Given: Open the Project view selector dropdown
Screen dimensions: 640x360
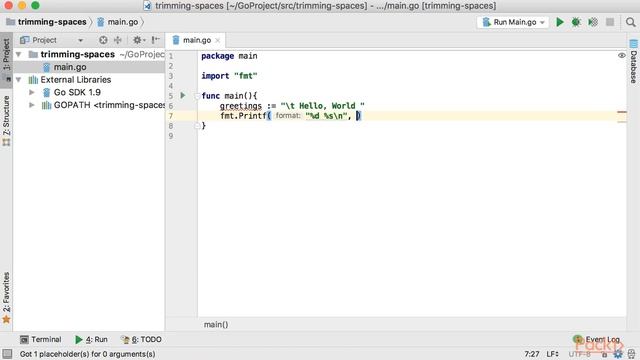Looking at the screenshot, I should click(x=80, y=40).
